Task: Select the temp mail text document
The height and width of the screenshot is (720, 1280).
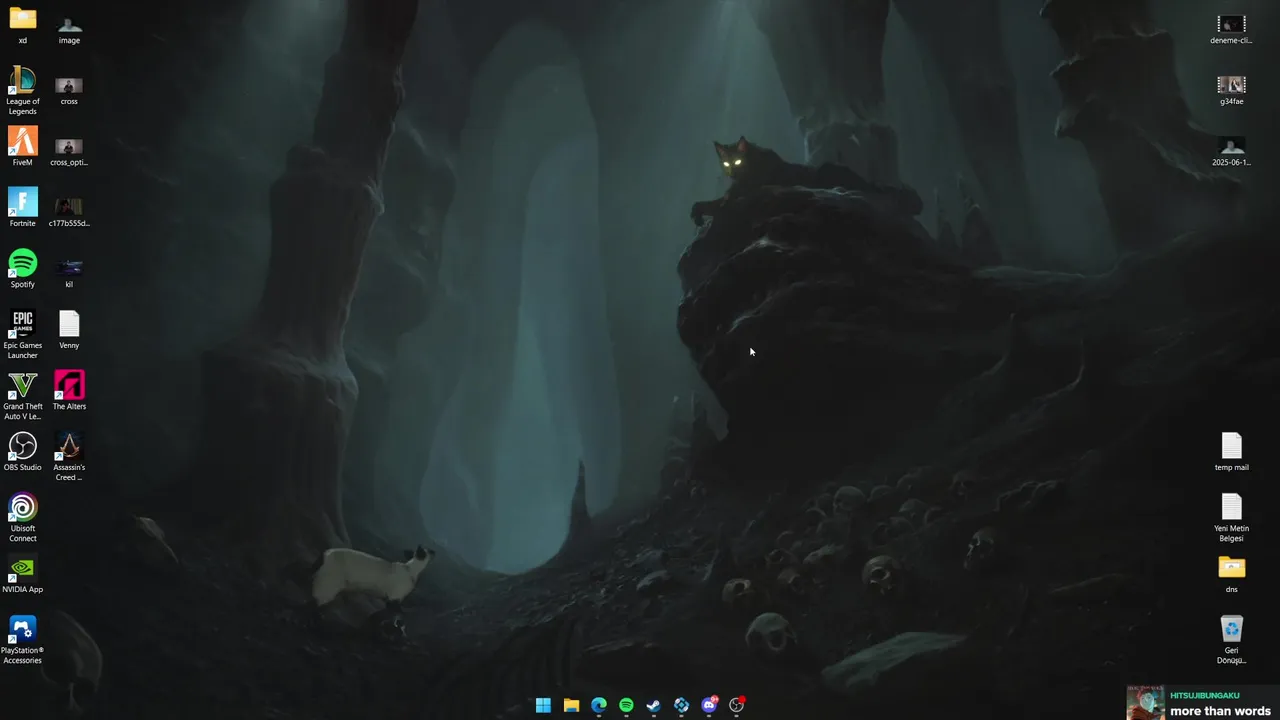Action: 1231,452
